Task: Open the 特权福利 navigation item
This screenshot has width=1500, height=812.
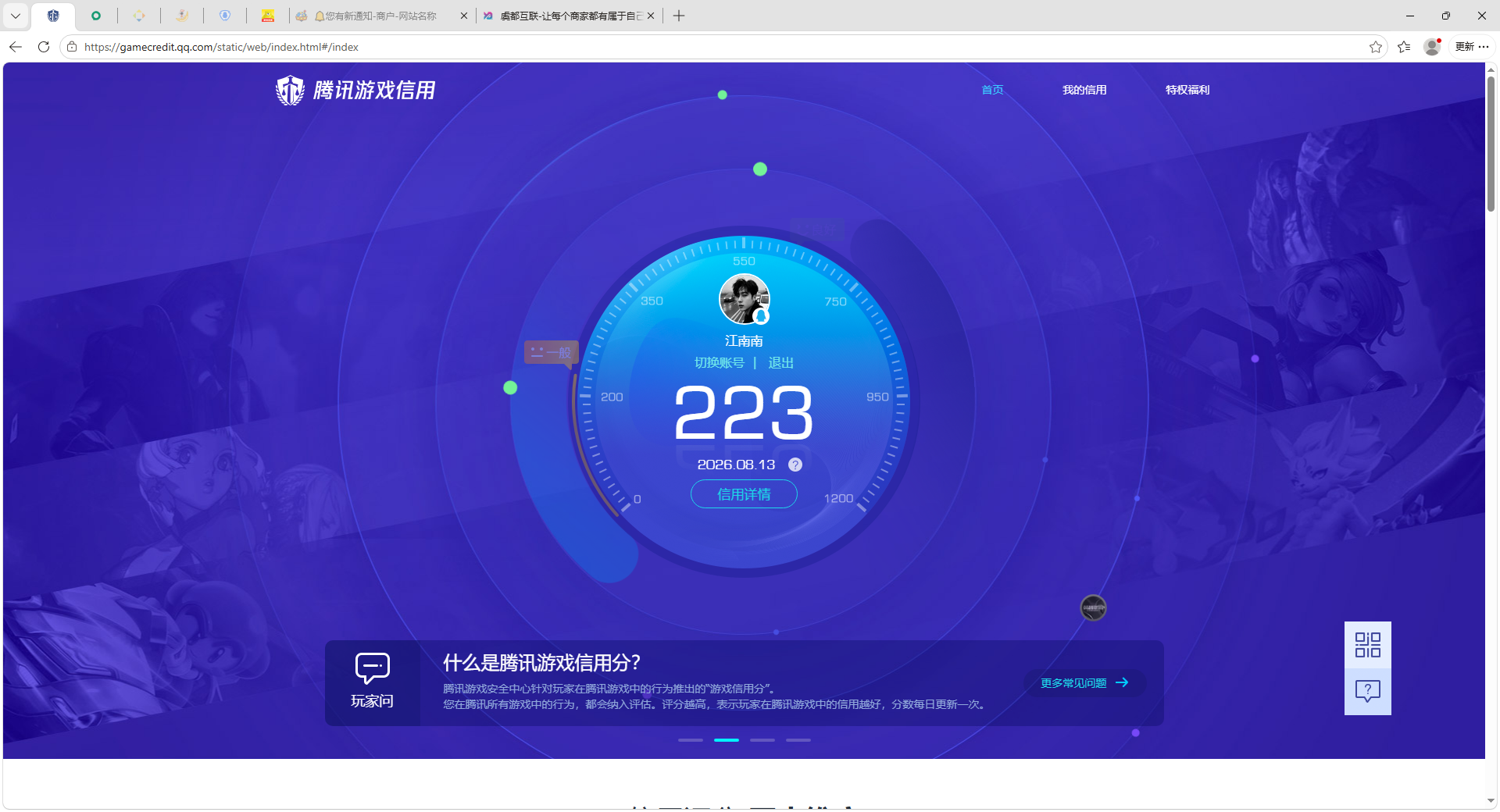Action: pos(1187,90)
